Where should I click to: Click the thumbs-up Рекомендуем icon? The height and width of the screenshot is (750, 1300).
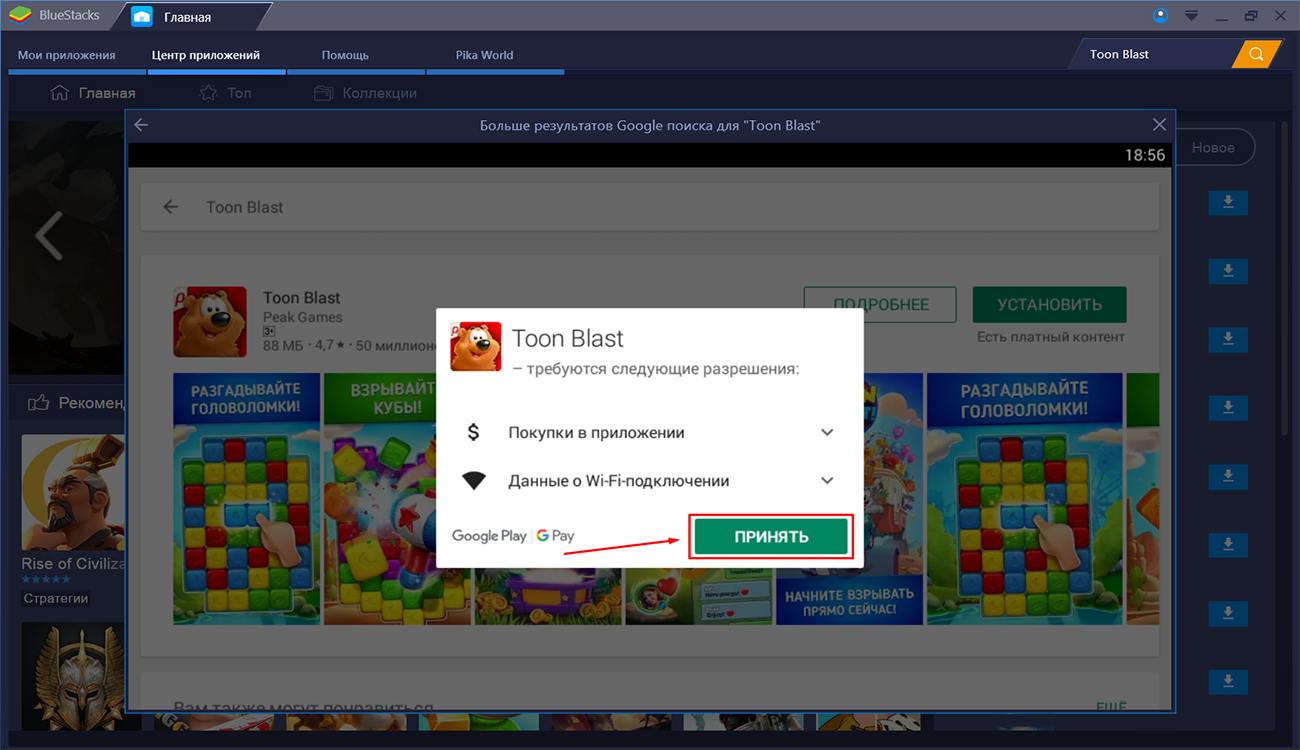coord(39,403)
